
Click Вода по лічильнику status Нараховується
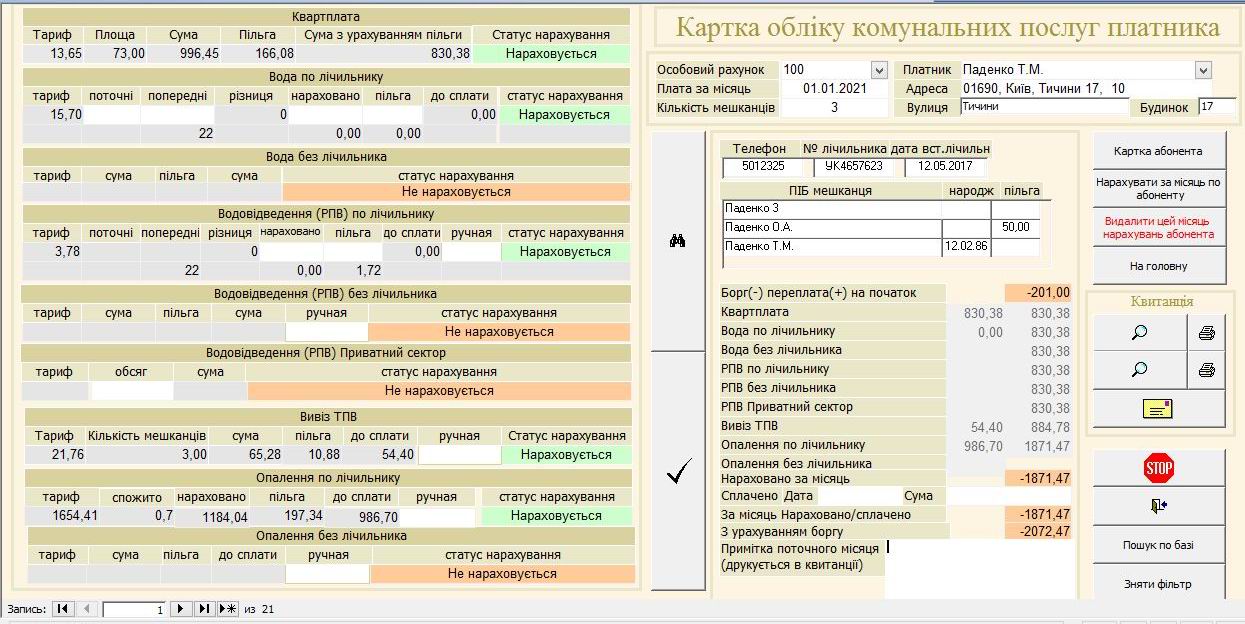[x=564, y=115]
